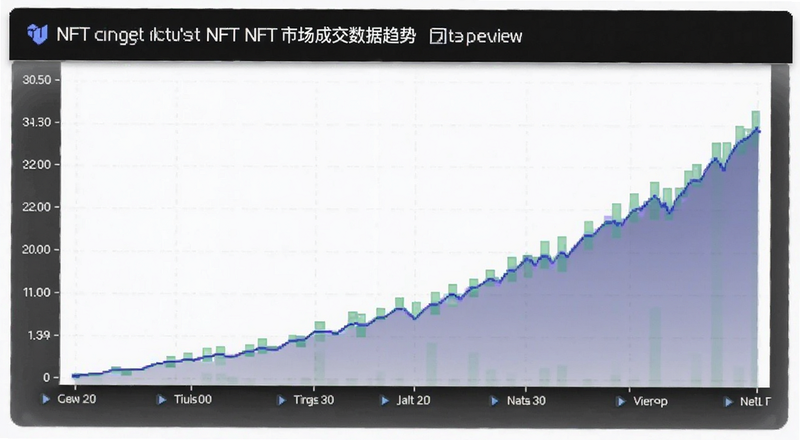Click the 11.00 y-axis value
The image size is (800, 440).
tap(37, 292)
